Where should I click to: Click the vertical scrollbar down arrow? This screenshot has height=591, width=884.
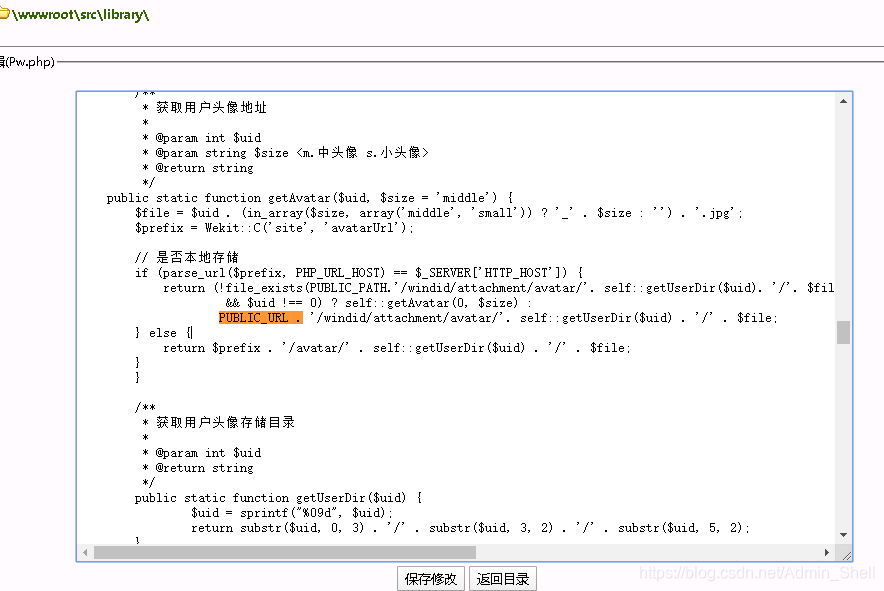coord(843,535)
